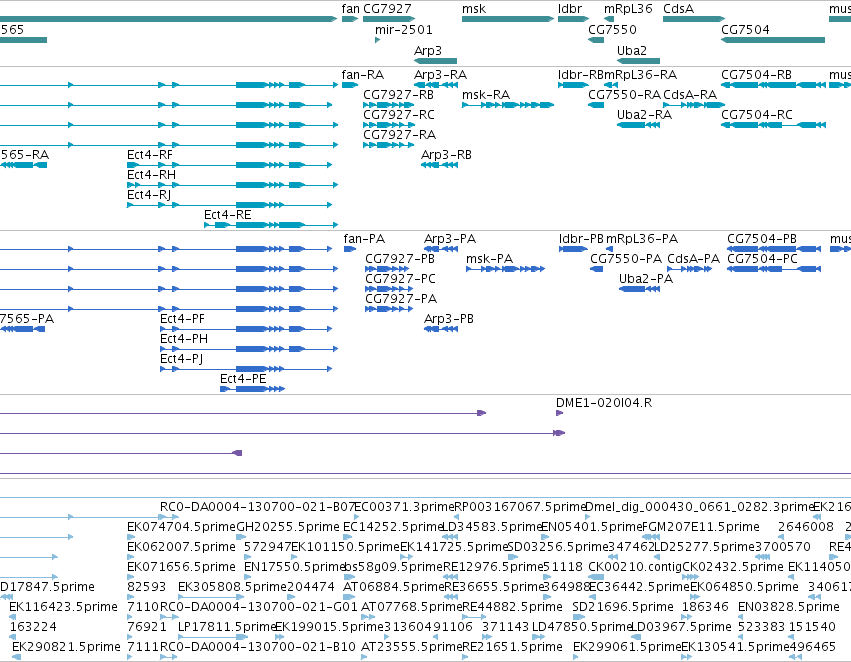Click the Uba2-RA transcript label
This screenshot has width=851, height=662.
pyautogui.click(x=644, y=114)
